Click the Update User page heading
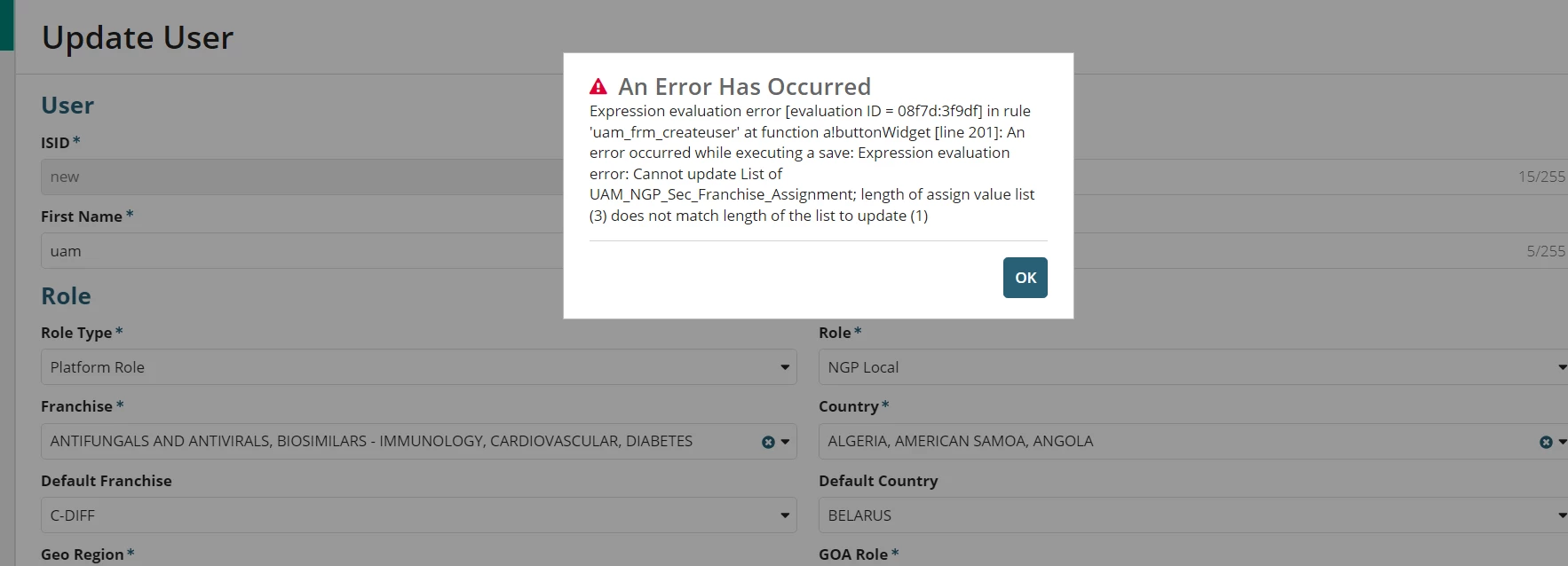 pos(138,37)
